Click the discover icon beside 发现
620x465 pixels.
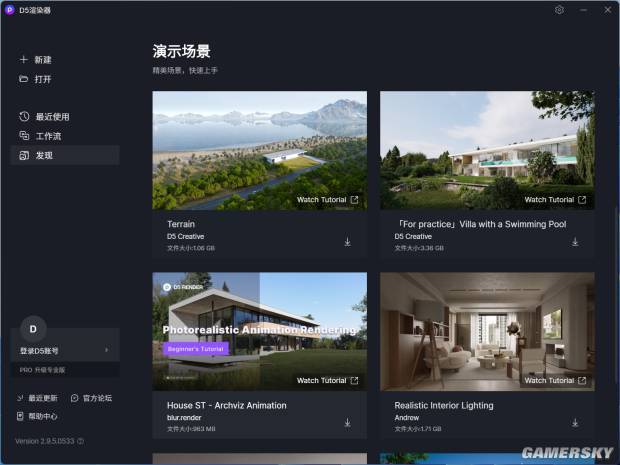24,155
